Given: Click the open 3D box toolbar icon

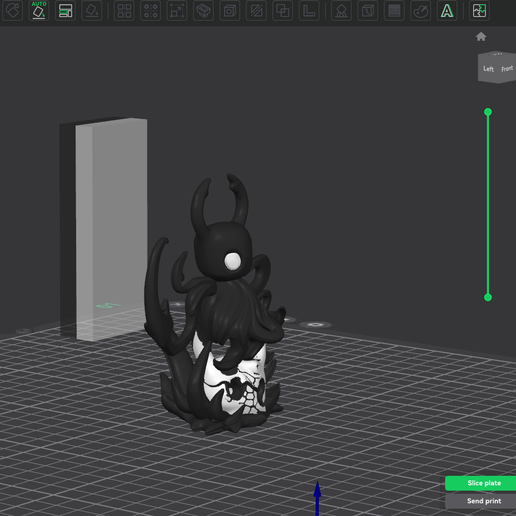Looking at the screenshot, I should pos(203,11).
